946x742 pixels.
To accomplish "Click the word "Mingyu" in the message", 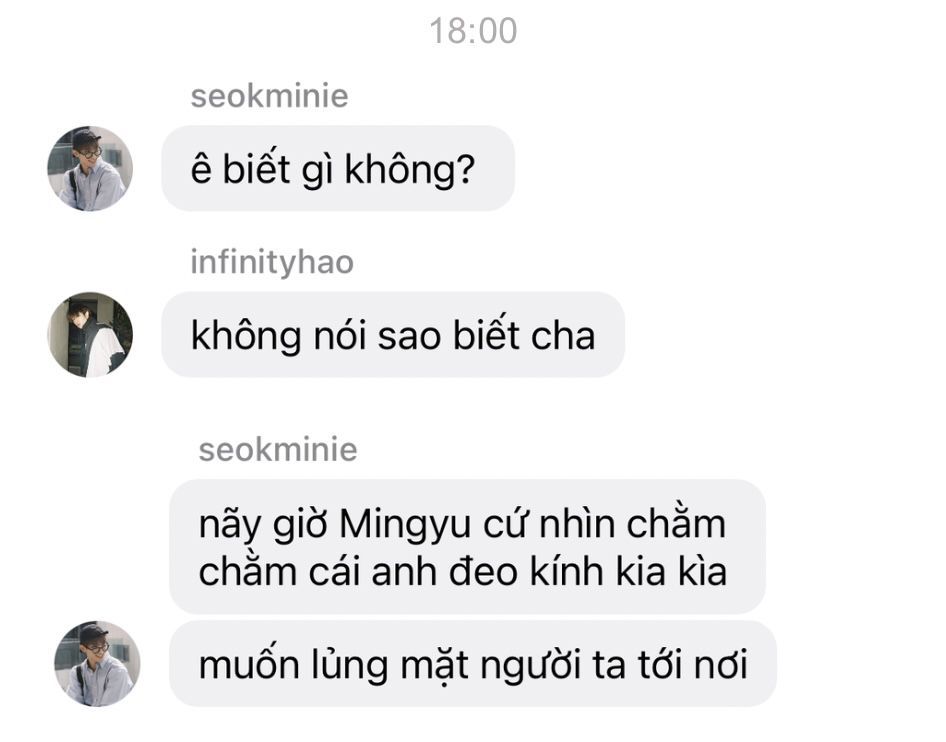I will (x=405, y=525).
